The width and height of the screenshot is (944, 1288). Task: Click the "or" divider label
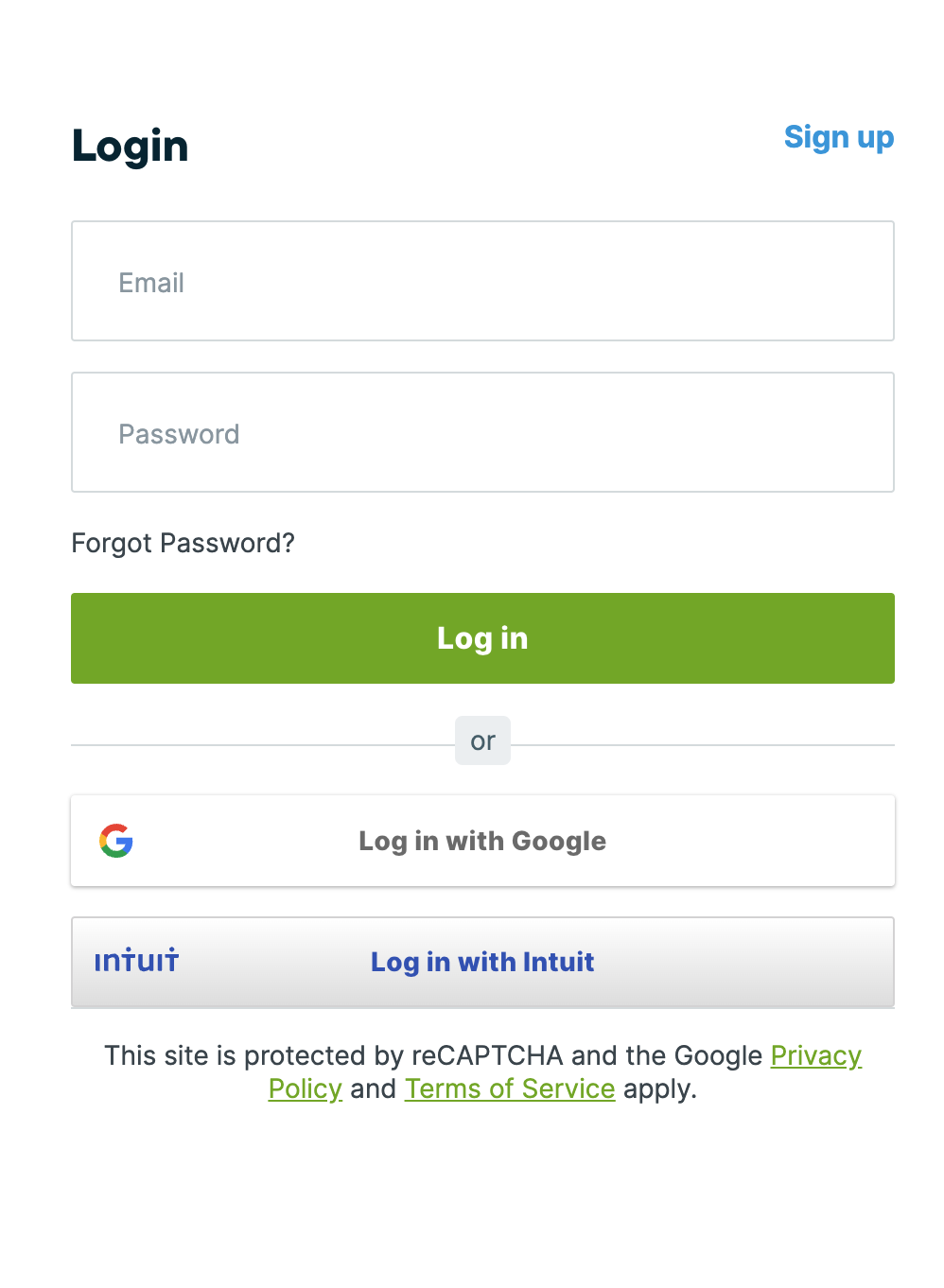[x=482, y=740]
